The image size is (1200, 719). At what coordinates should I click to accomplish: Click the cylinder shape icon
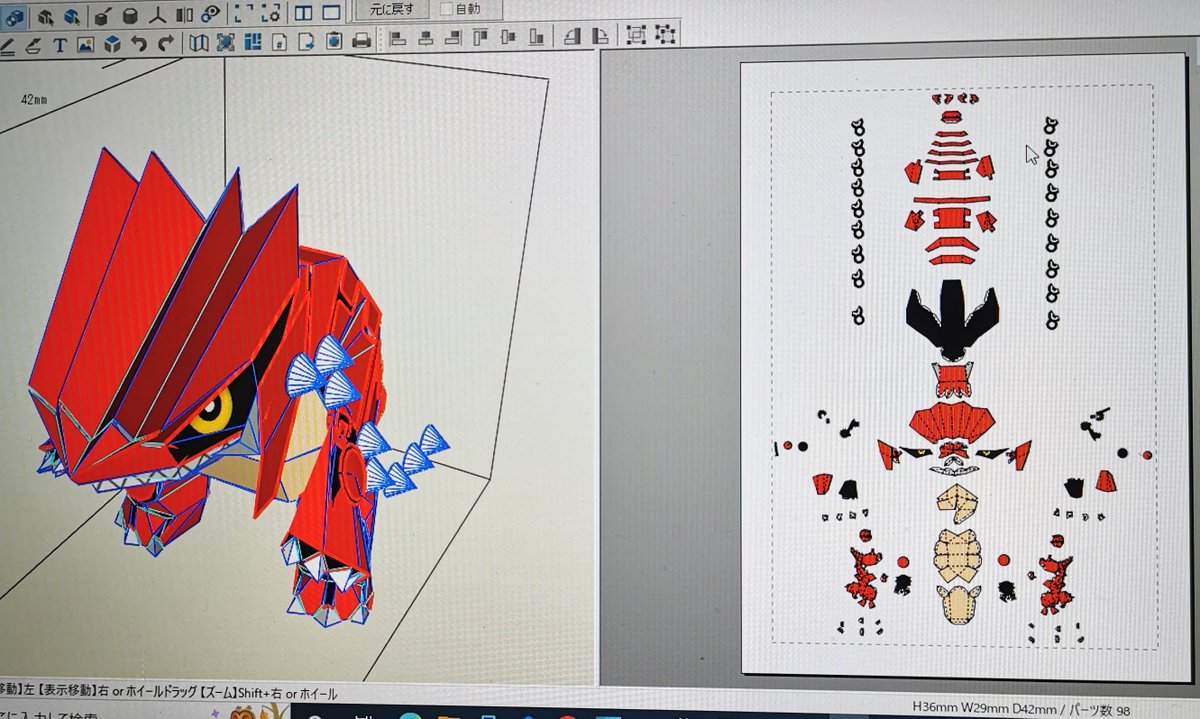[130, 16]
